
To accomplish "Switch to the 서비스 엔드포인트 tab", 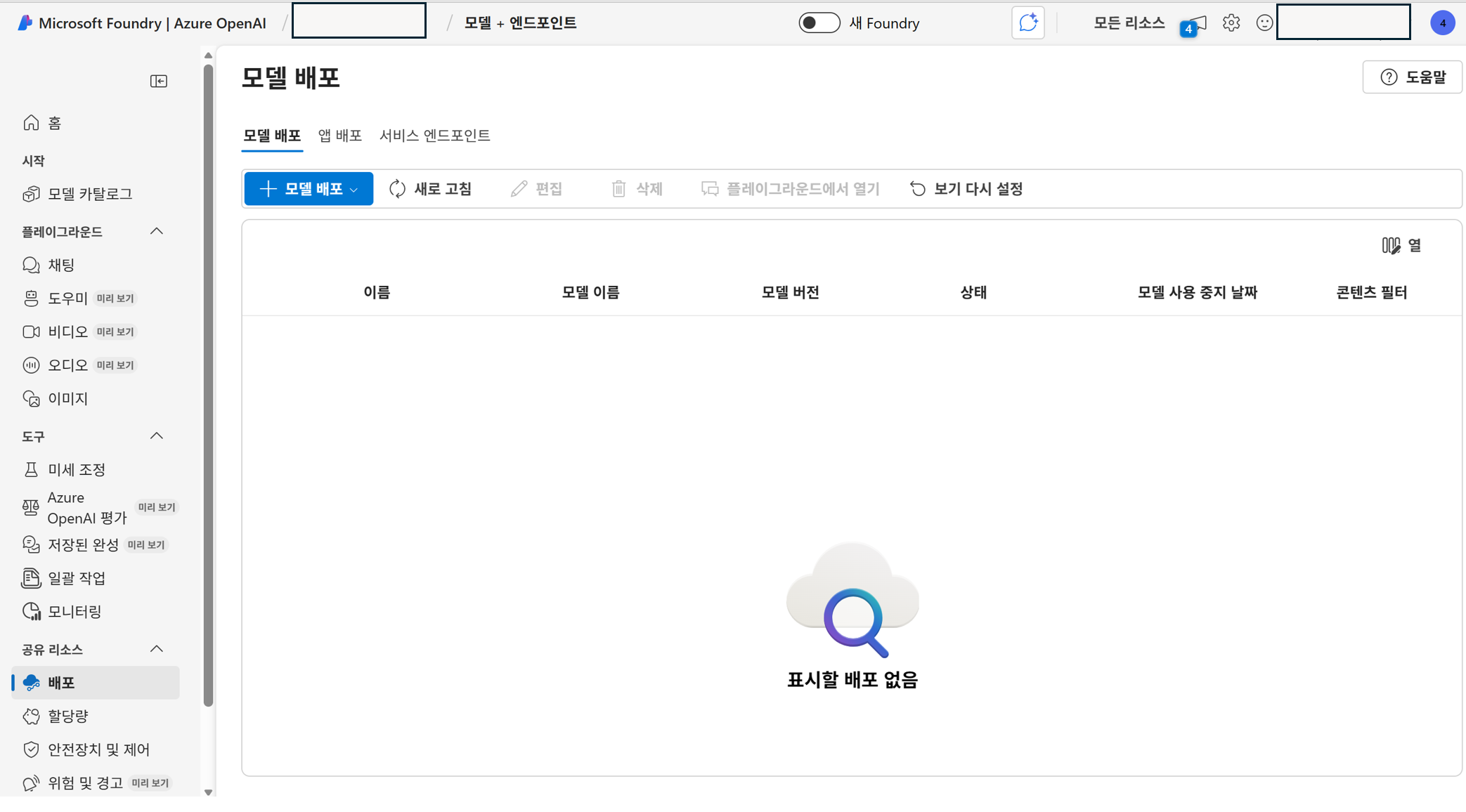I will [x=435, y=136].
